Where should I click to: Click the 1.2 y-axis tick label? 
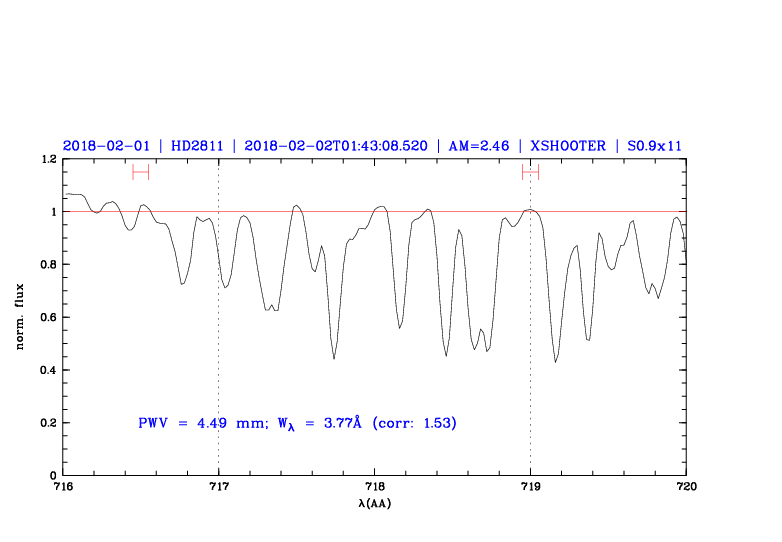pyautogui.click(x=47, y=160)
